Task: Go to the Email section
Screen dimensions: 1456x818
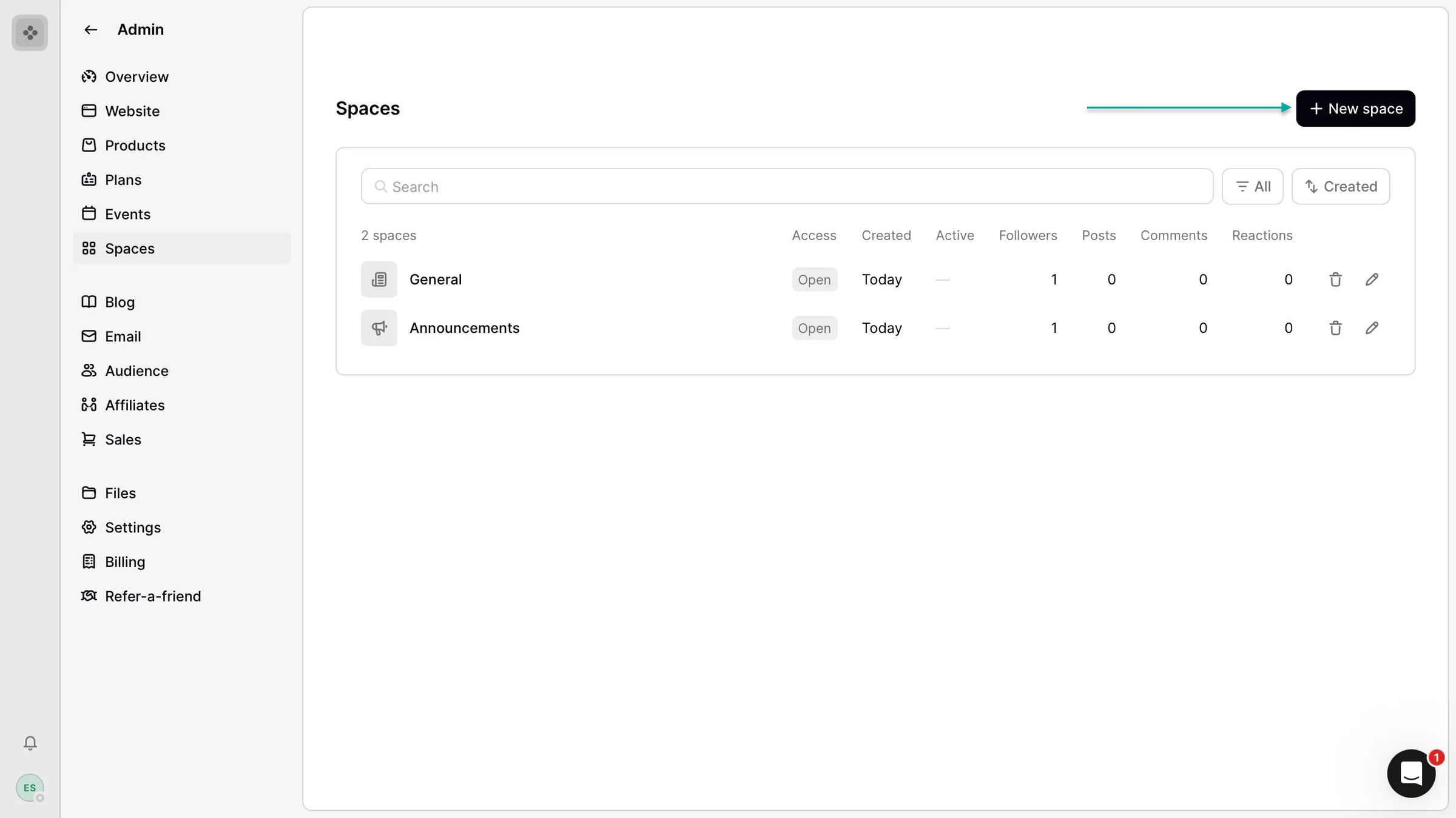Action: pyautogui.click(x=181, y=337)
